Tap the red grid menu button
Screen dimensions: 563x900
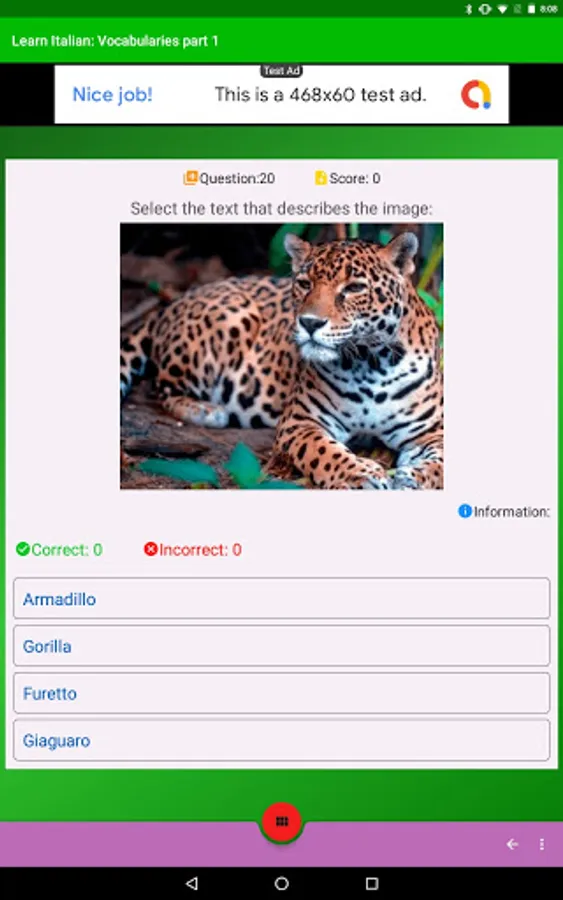[x=281, y=821]
